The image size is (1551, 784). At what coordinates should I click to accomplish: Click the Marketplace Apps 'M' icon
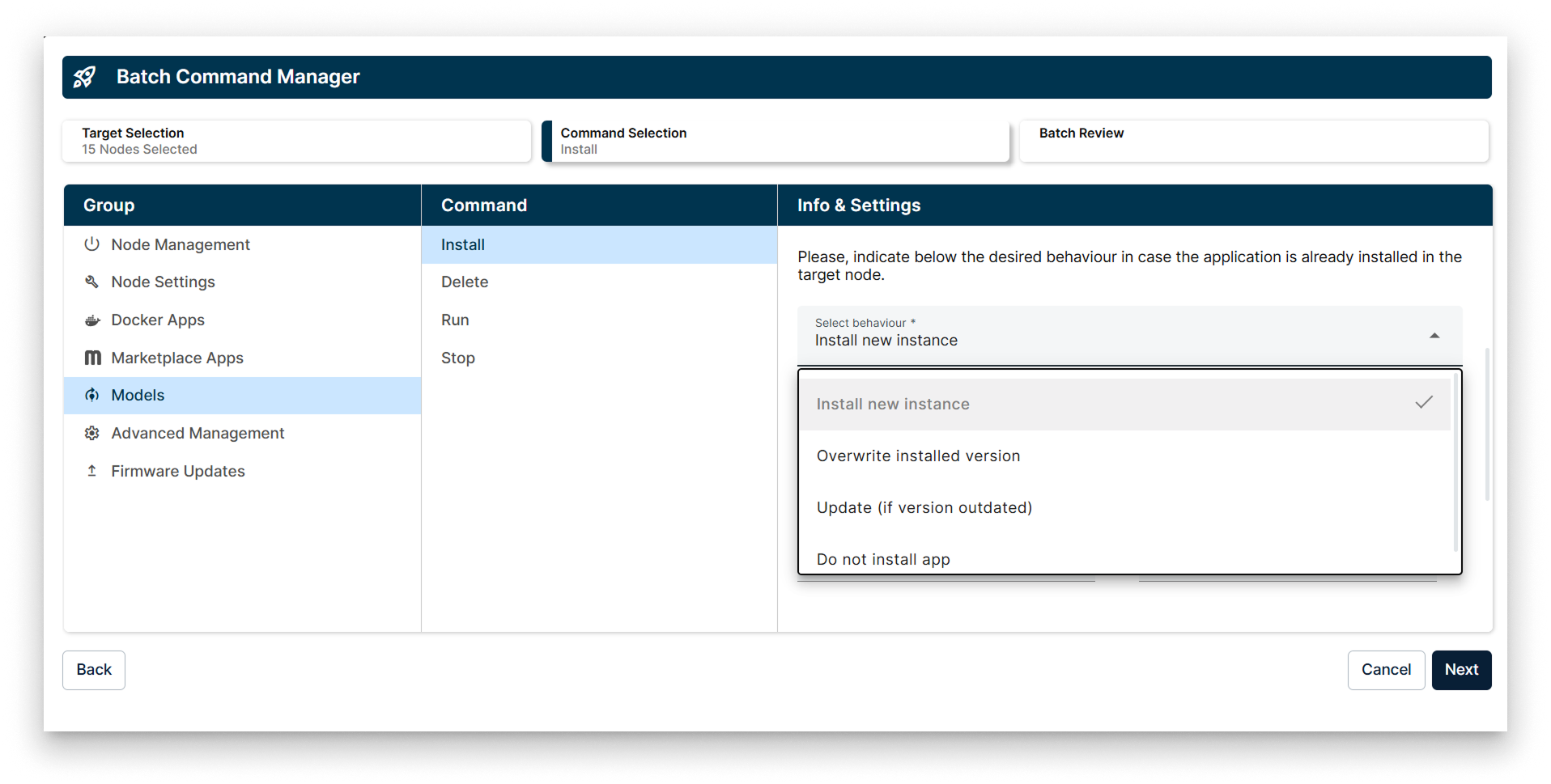click(91, 358)
